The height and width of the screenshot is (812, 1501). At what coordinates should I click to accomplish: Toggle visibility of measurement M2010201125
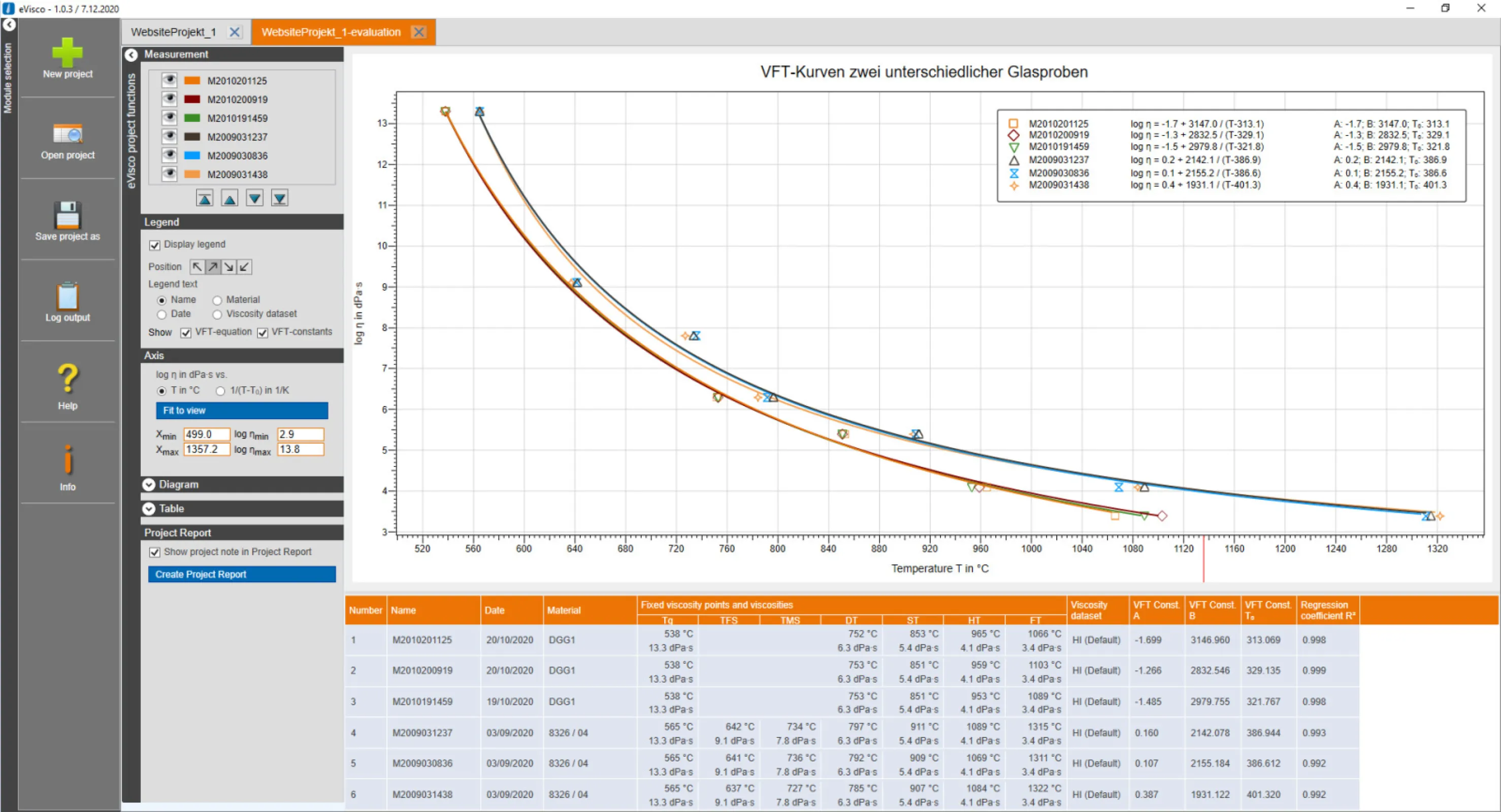[169, 80]
